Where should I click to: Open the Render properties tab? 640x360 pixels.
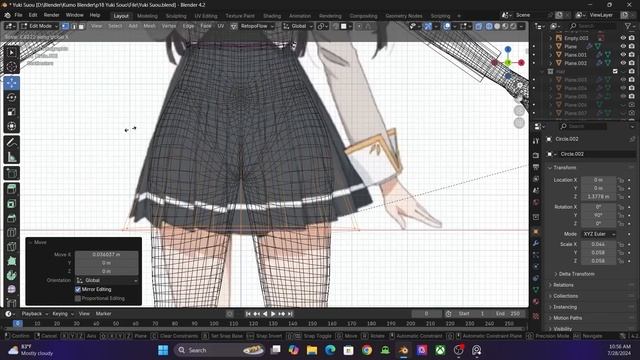pos(536,156)
